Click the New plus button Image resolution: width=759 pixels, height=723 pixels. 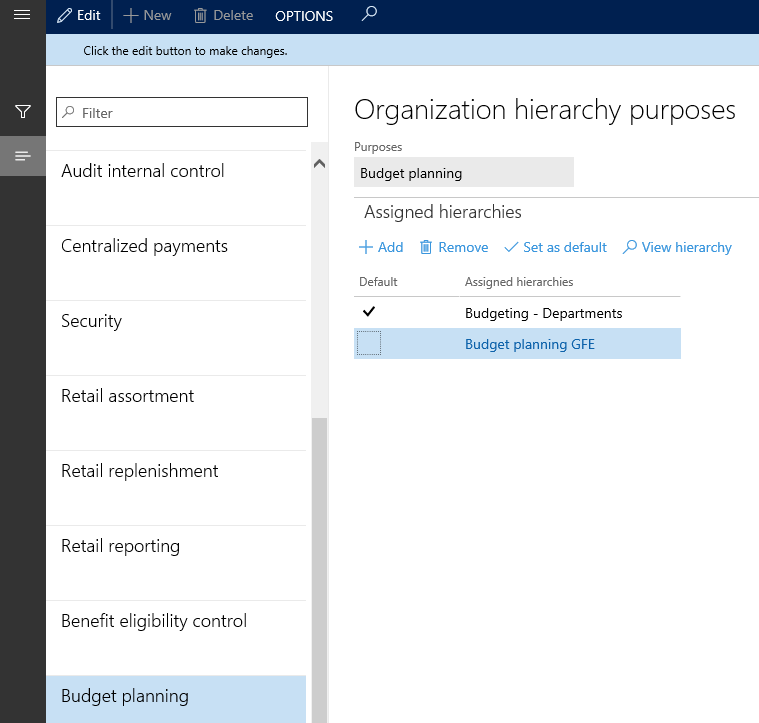147,16
